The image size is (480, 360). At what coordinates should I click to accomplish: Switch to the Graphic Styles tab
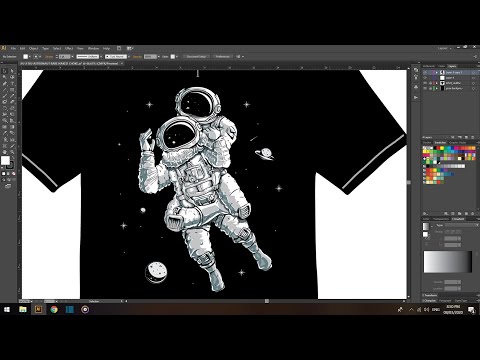tap(458, 142)
